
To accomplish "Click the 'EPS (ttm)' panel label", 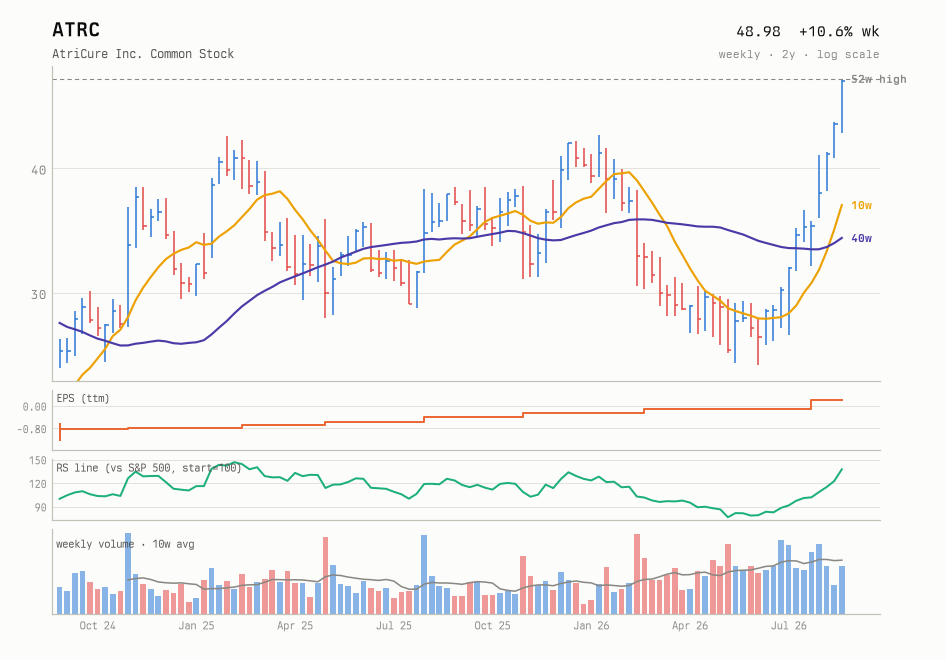I will [x=83, y=398].
